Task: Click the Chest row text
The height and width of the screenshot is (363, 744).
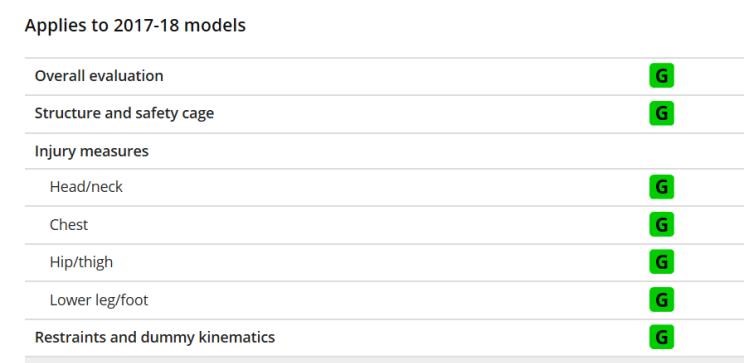Action: click(69, 224)
